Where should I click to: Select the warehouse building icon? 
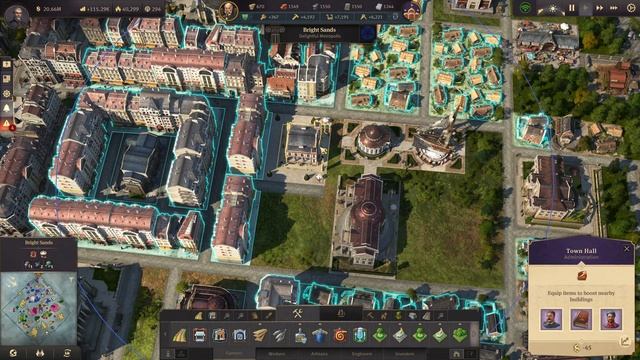tap(220, 336)
